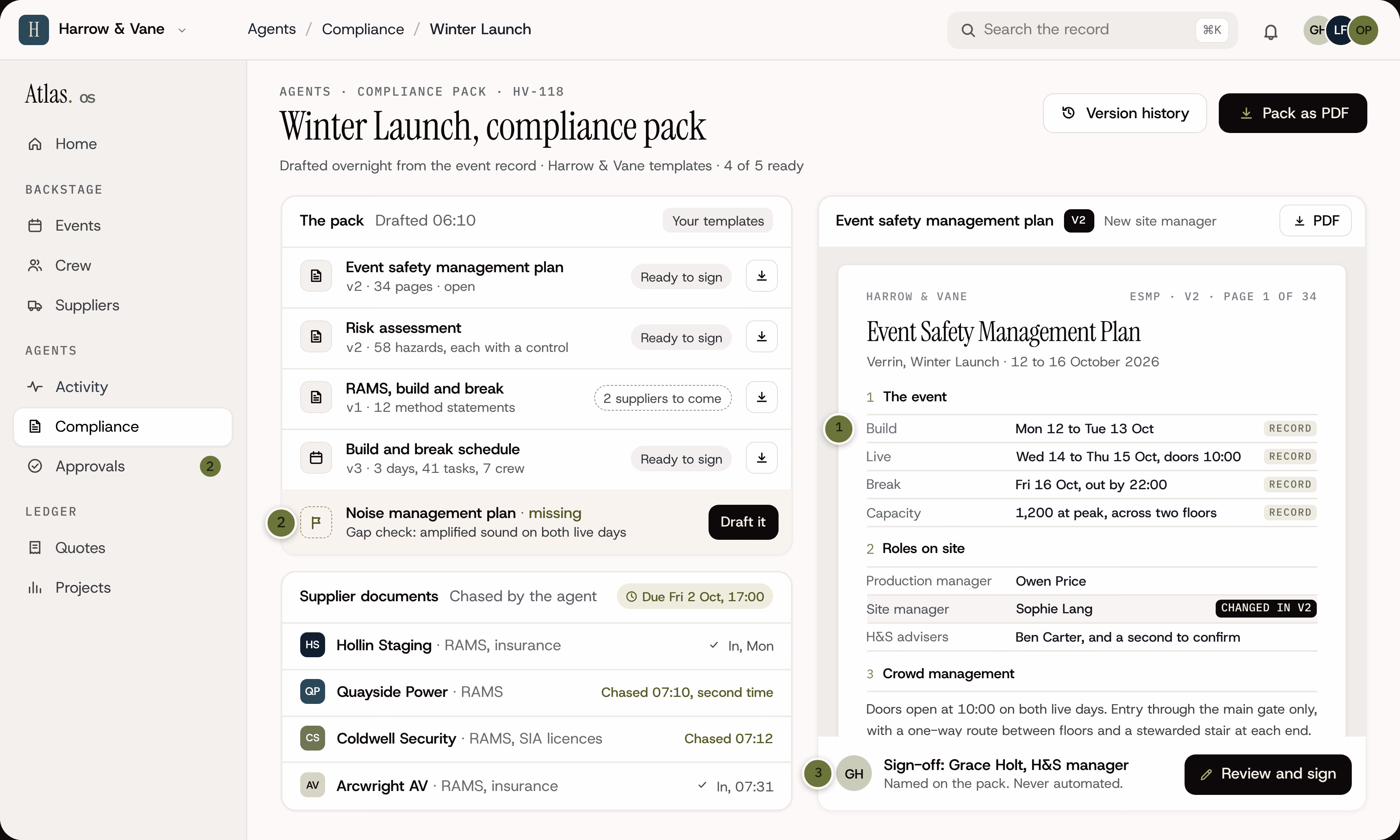Screen dimensions: 1400x840
Task: Open Crew in the sidebar
Action: 123,266
